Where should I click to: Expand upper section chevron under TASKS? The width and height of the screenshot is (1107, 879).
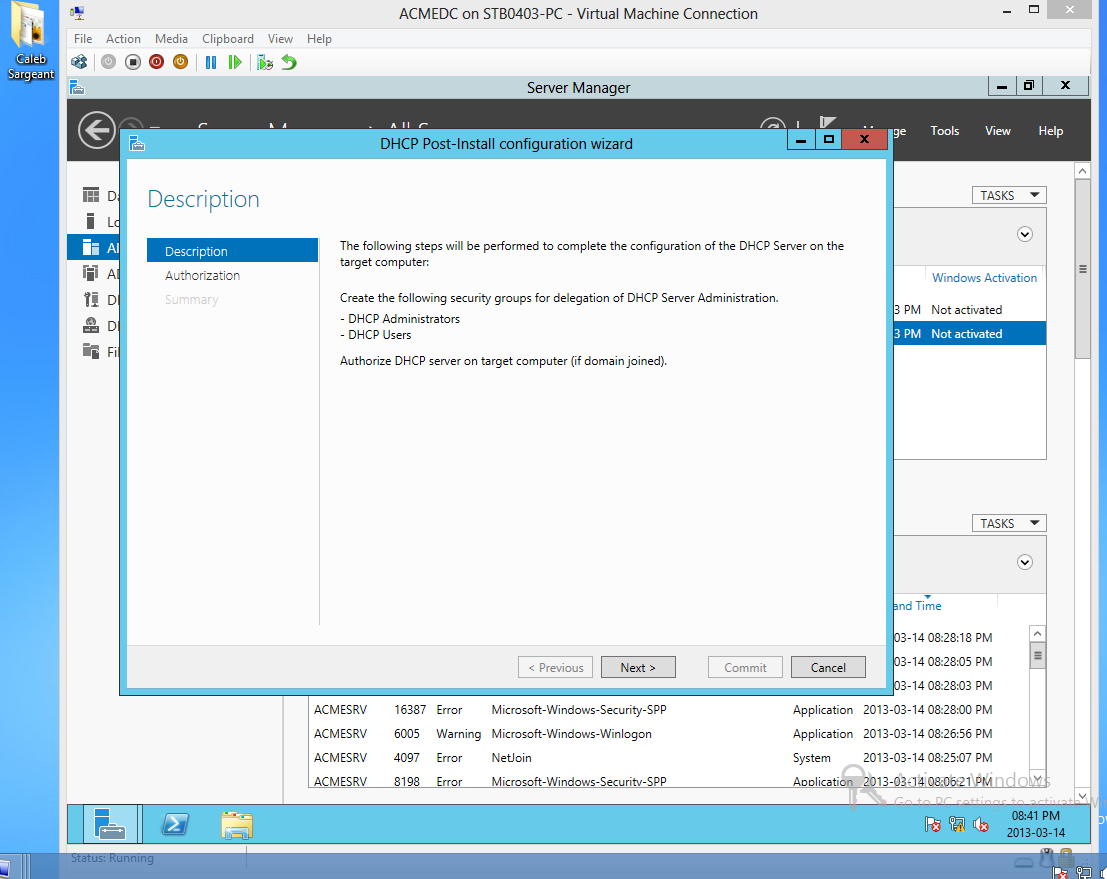click(1025, 234)
